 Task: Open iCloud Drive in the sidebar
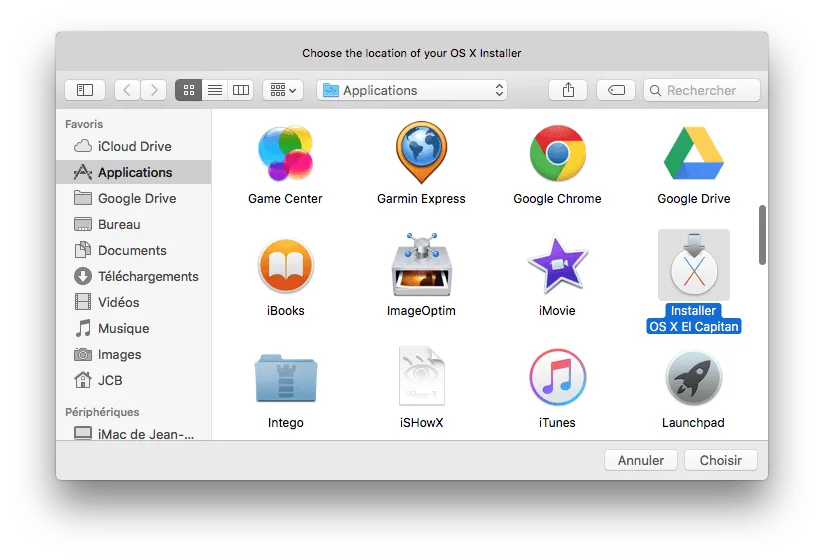[134, 146]
